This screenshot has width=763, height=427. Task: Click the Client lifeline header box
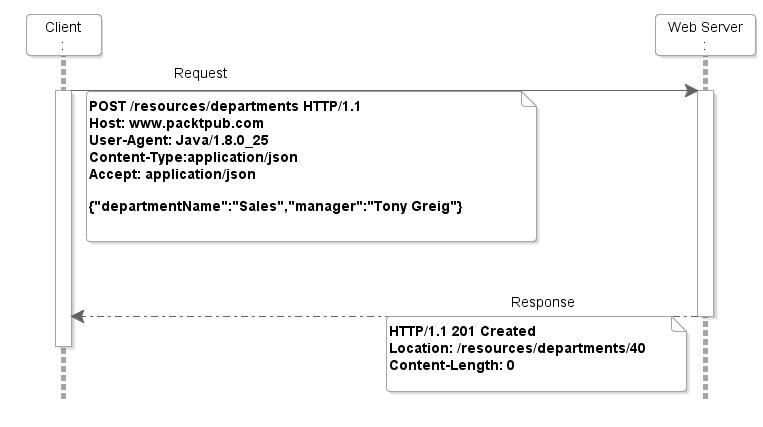[63, 36]
